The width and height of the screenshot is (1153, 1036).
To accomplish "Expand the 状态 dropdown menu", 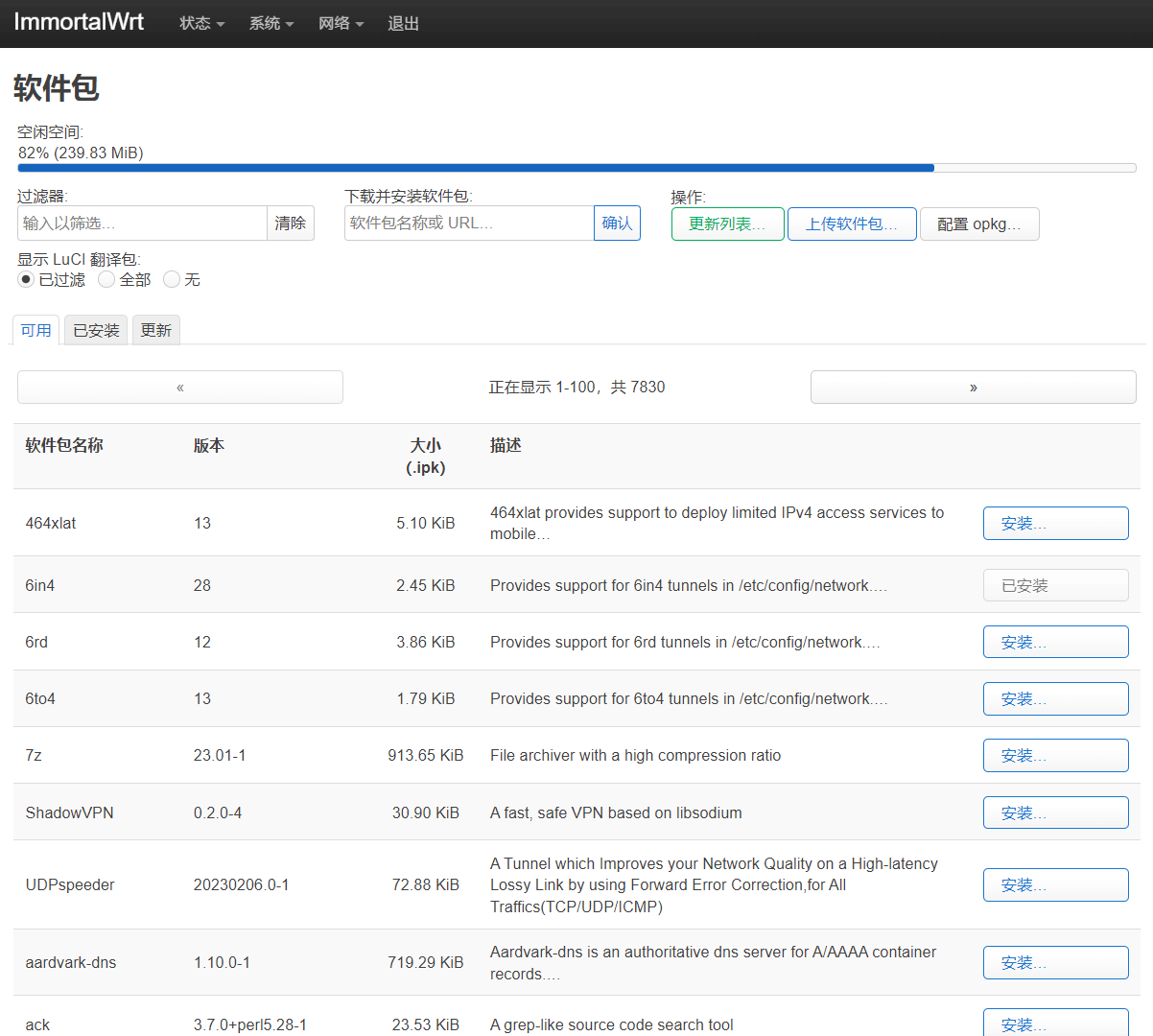I will coord(201,23).
